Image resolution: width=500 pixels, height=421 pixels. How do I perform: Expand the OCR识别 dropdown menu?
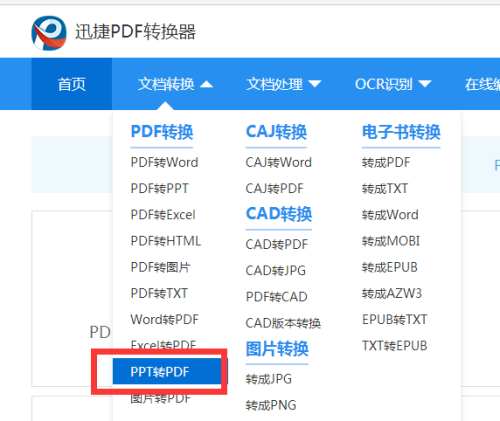click(x=393, y=84)
